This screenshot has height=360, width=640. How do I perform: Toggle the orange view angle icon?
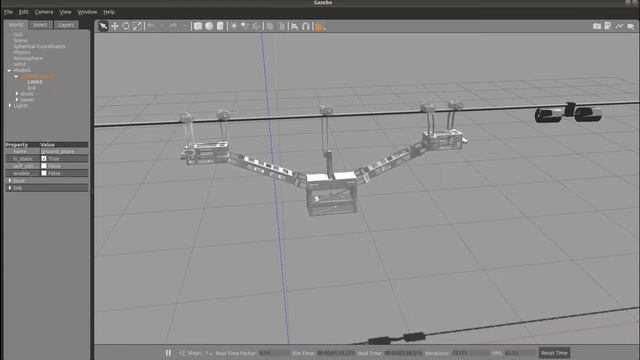click(319, 27)
